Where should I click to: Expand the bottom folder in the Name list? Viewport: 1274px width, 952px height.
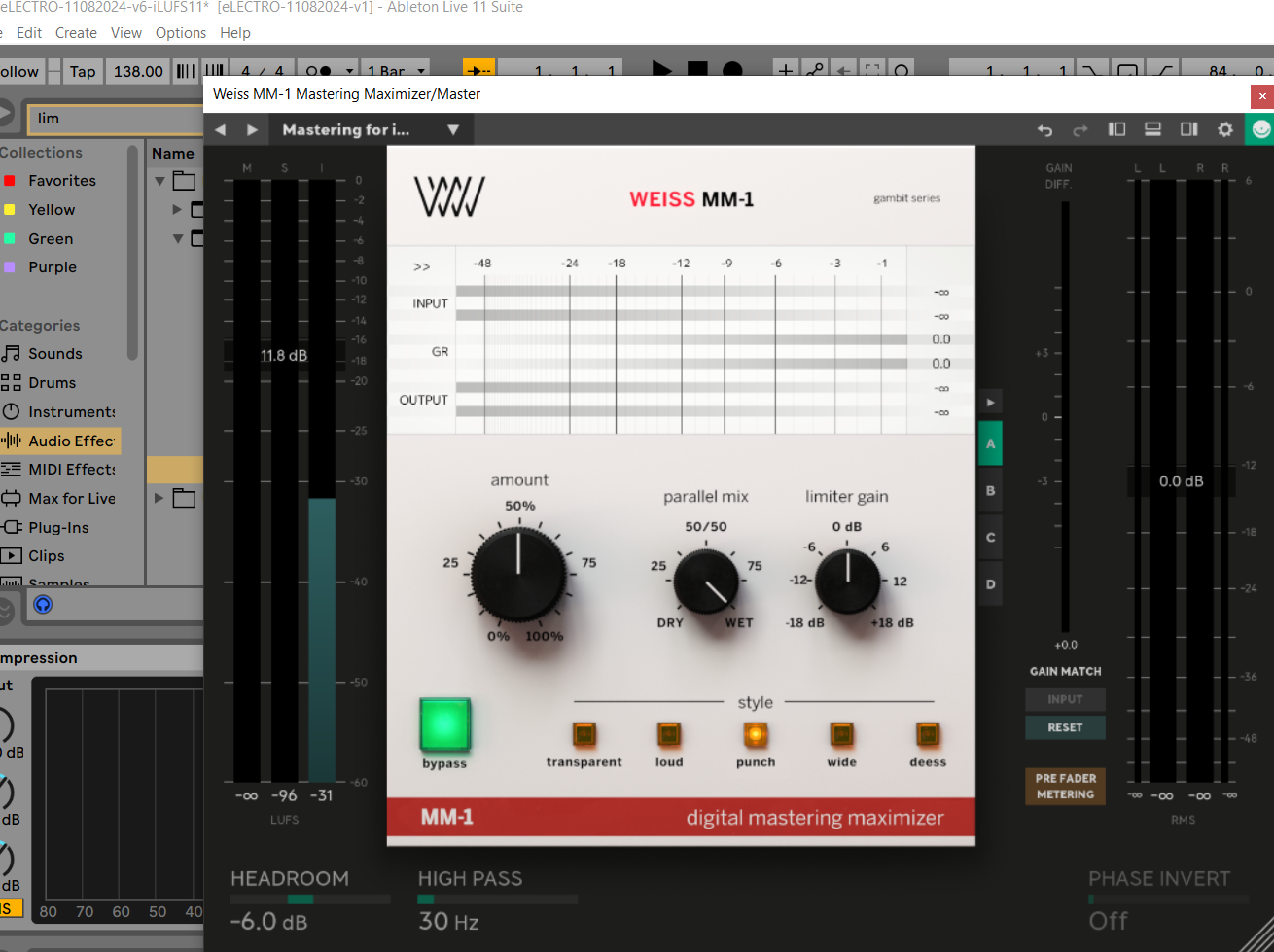[159, 498]
